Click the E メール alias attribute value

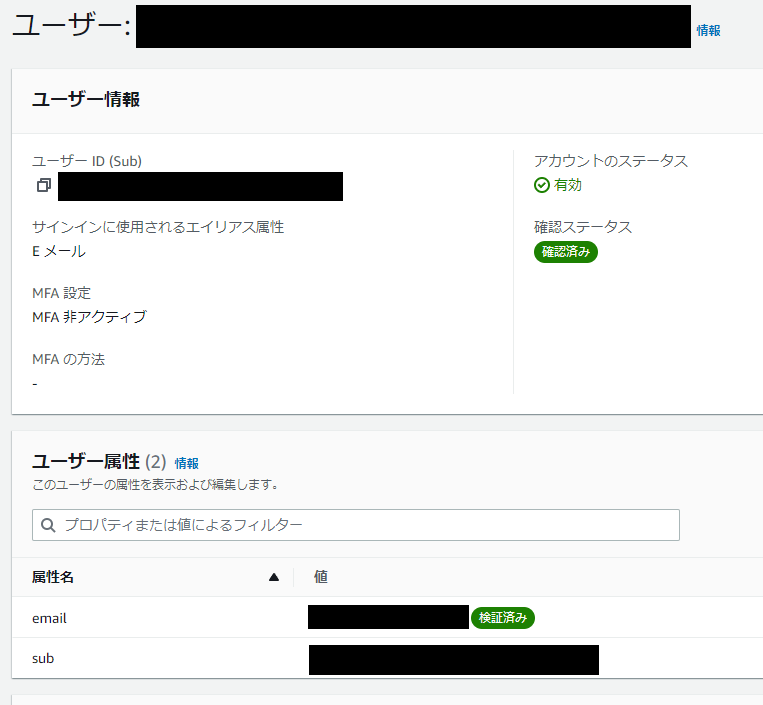point(59,251)
